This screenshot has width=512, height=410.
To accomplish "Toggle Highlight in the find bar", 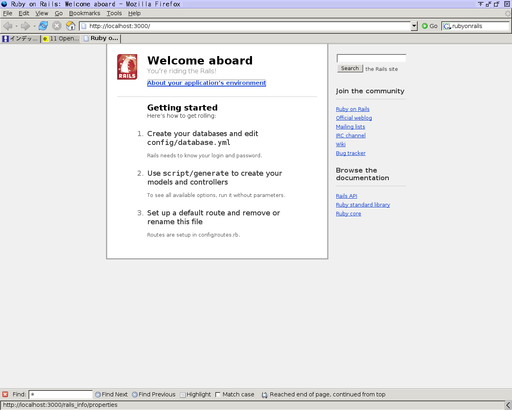I will tap(195, 394).
